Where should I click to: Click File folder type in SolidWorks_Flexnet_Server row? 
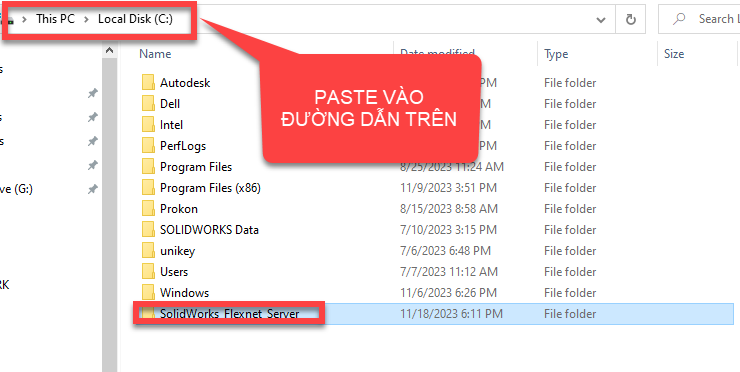[x=570, y=313]
